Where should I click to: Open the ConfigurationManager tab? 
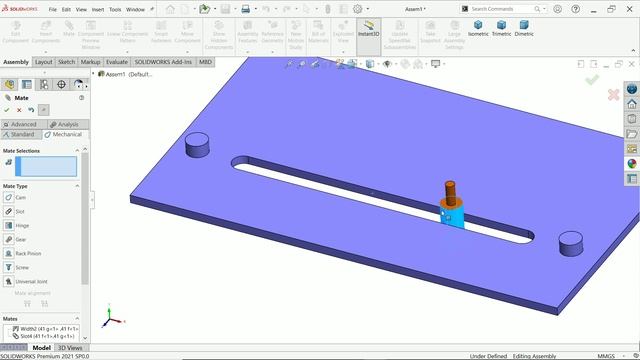click(44, 84)
